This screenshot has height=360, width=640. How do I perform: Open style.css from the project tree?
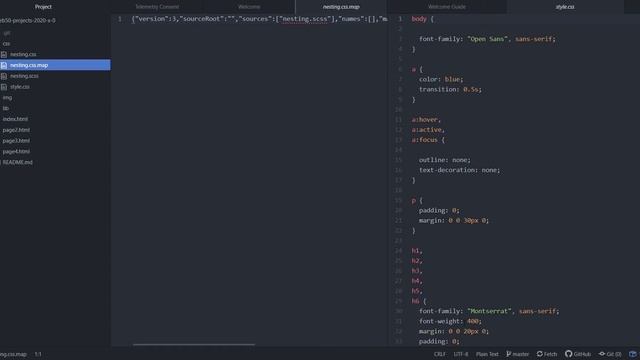tap(20, 87)
